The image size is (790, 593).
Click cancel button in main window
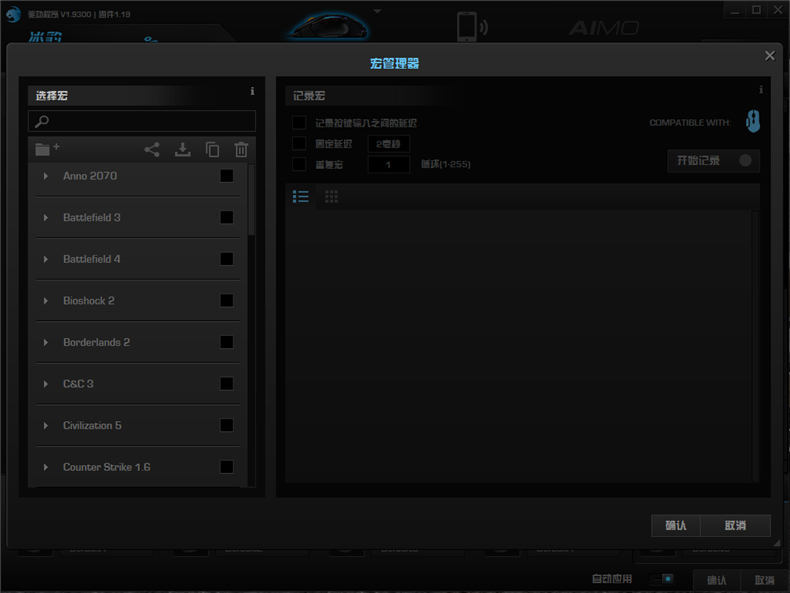coord(764,580)
